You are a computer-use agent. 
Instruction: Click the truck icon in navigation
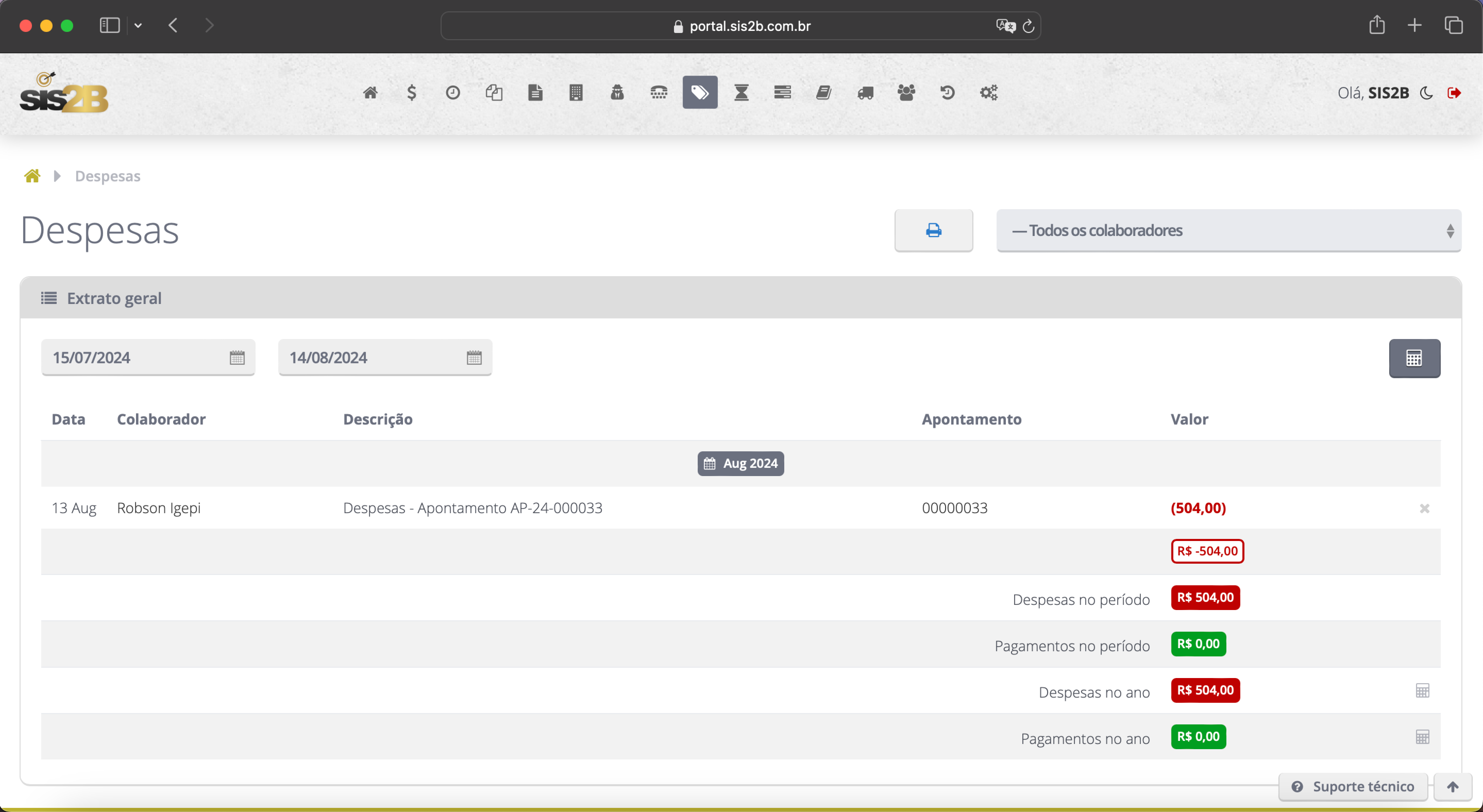click(865, 93)
